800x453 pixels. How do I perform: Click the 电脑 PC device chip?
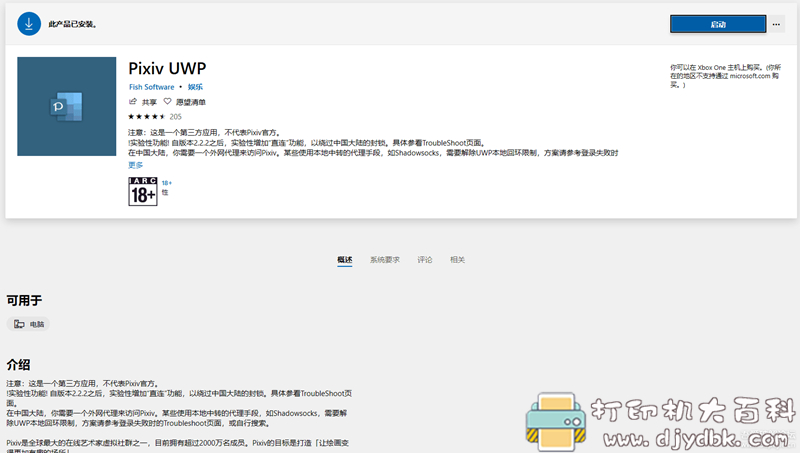tap(28, 324)
